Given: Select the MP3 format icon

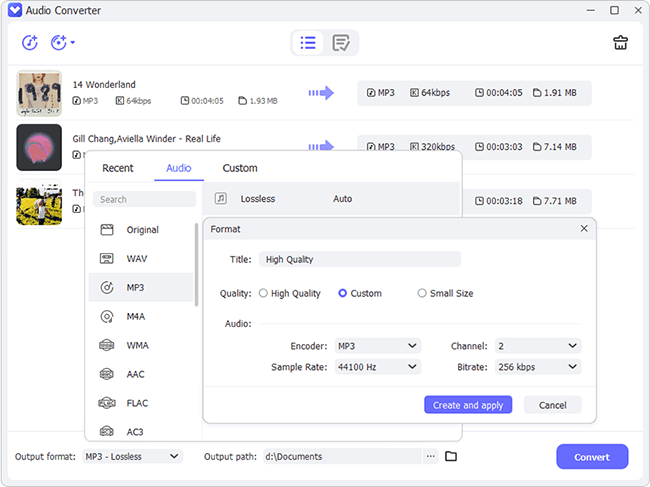Looking at the screenshot, I should point(107,287).
